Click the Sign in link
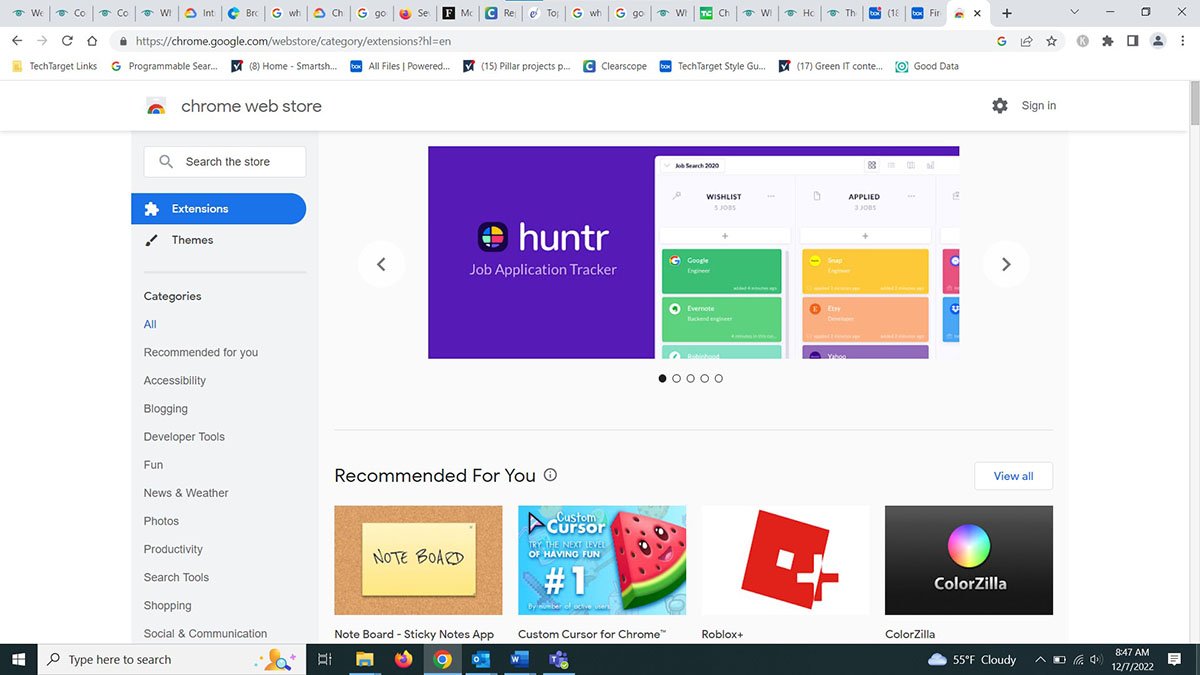 point(1038,106)
